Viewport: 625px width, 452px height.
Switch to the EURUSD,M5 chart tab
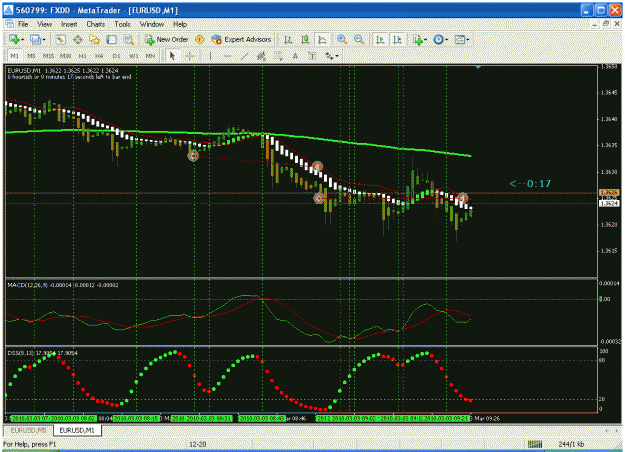pyautogui.click(x=28, y=430)
